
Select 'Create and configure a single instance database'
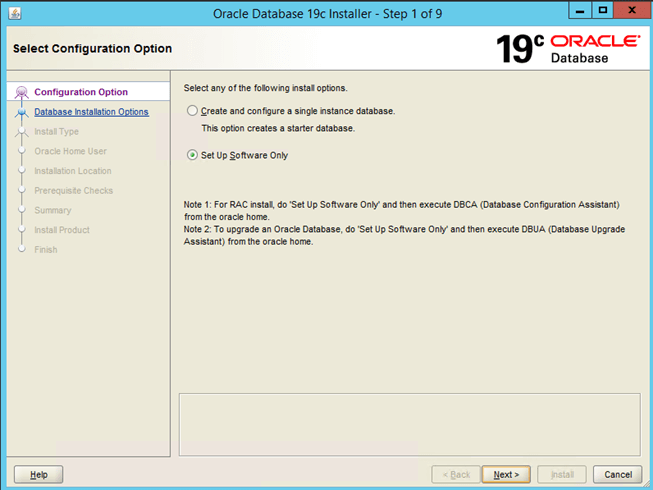coord(193,111)
